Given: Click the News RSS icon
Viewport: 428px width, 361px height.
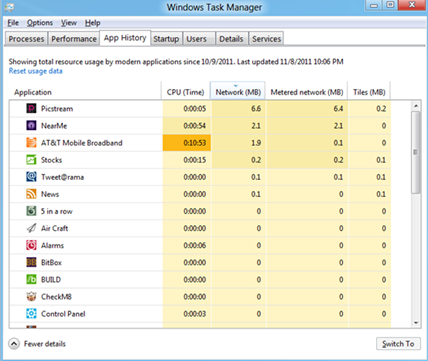Looking at the screenshot, I should tap(31, 194).
